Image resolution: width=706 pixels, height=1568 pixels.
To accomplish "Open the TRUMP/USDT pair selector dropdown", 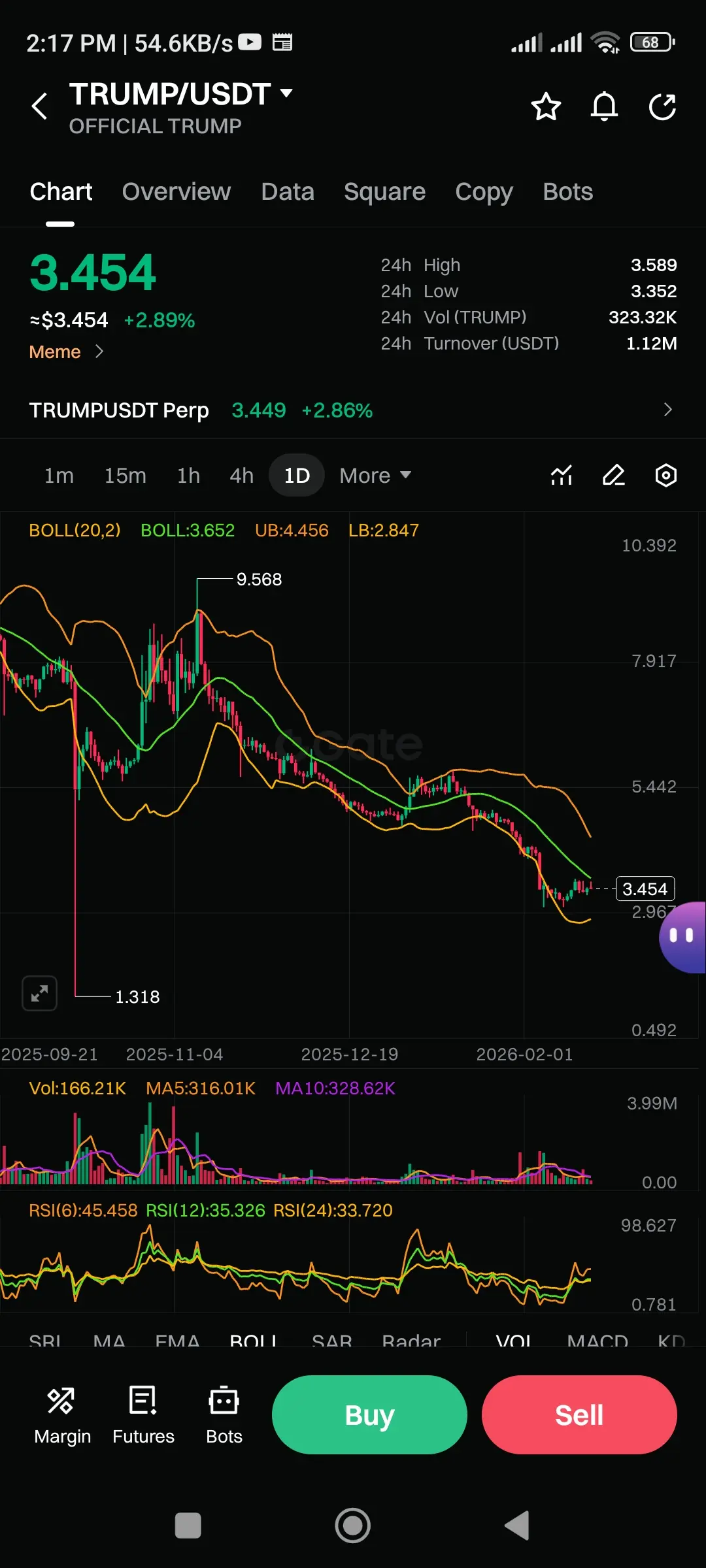I will (x=181, y=94).
